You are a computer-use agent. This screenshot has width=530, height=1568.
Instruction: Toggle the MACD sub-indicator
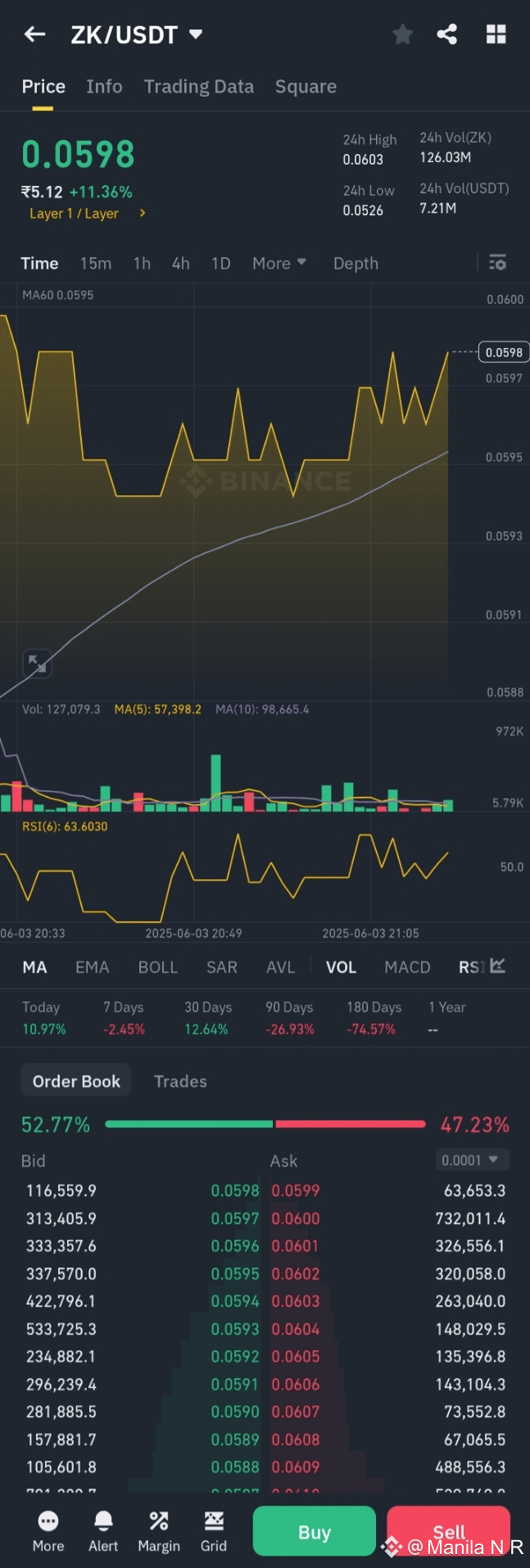[x=407, y=967]
